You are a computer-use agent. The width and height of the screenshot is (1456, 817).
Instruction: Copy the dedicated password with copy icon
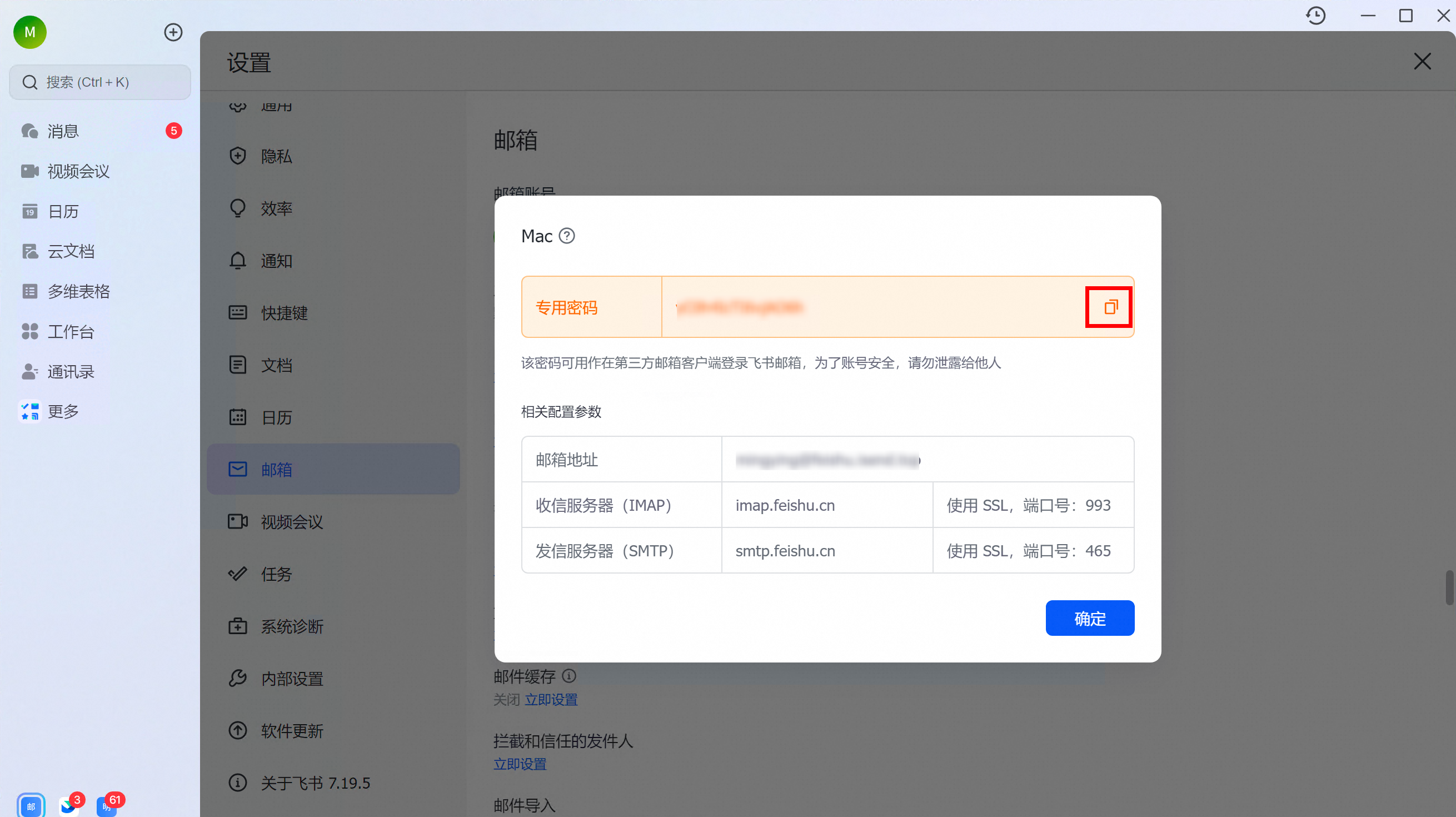pyautogui.click(x=1110, y=307)
